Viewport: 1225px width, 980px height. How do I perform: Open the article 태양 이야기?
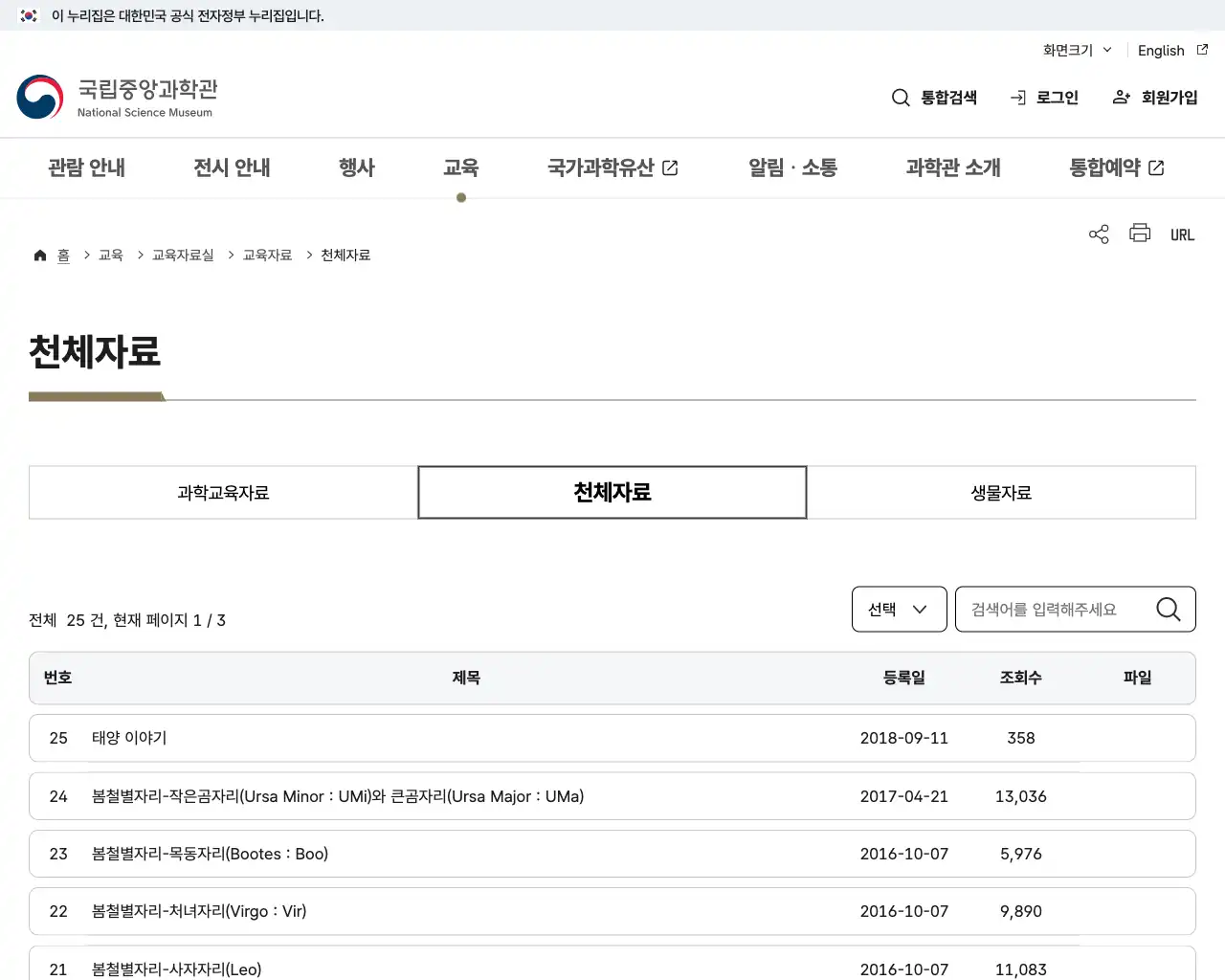pyautogui.click(x=128, y=738)
